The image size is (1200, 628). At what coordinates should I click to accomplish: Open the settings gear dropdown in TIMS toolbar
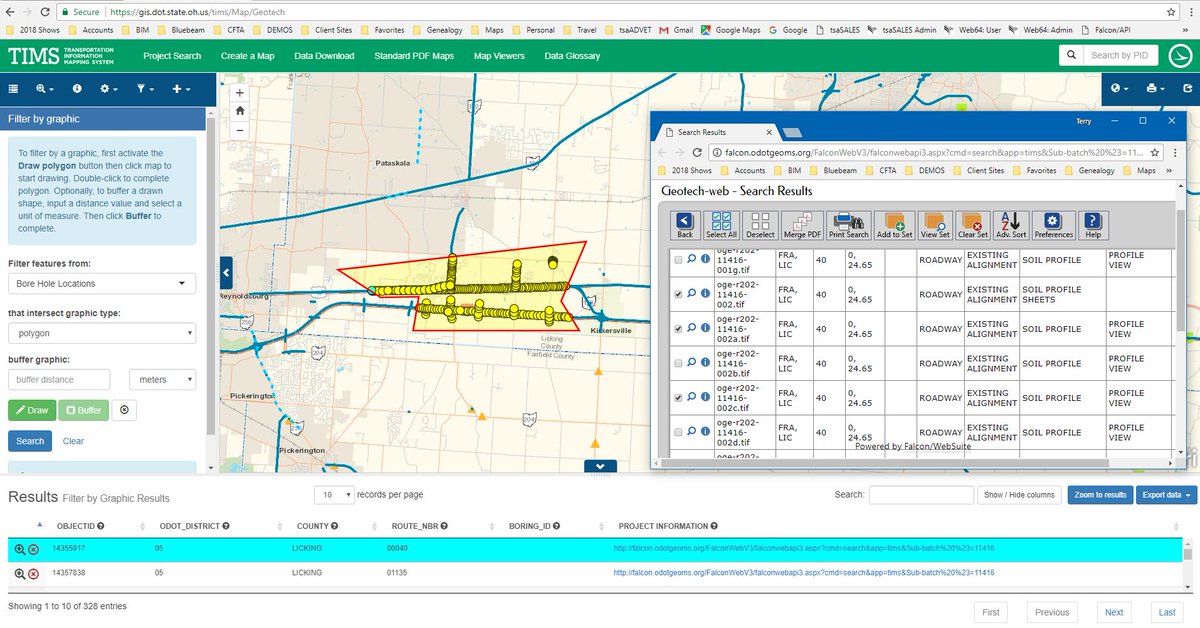pos(109,89)
